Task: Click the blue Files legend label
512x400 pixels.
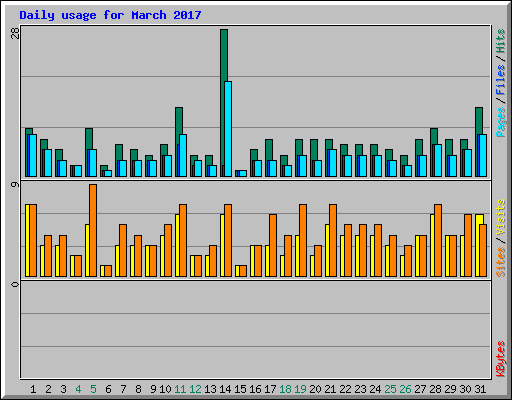Action: [x=500, y=80]
